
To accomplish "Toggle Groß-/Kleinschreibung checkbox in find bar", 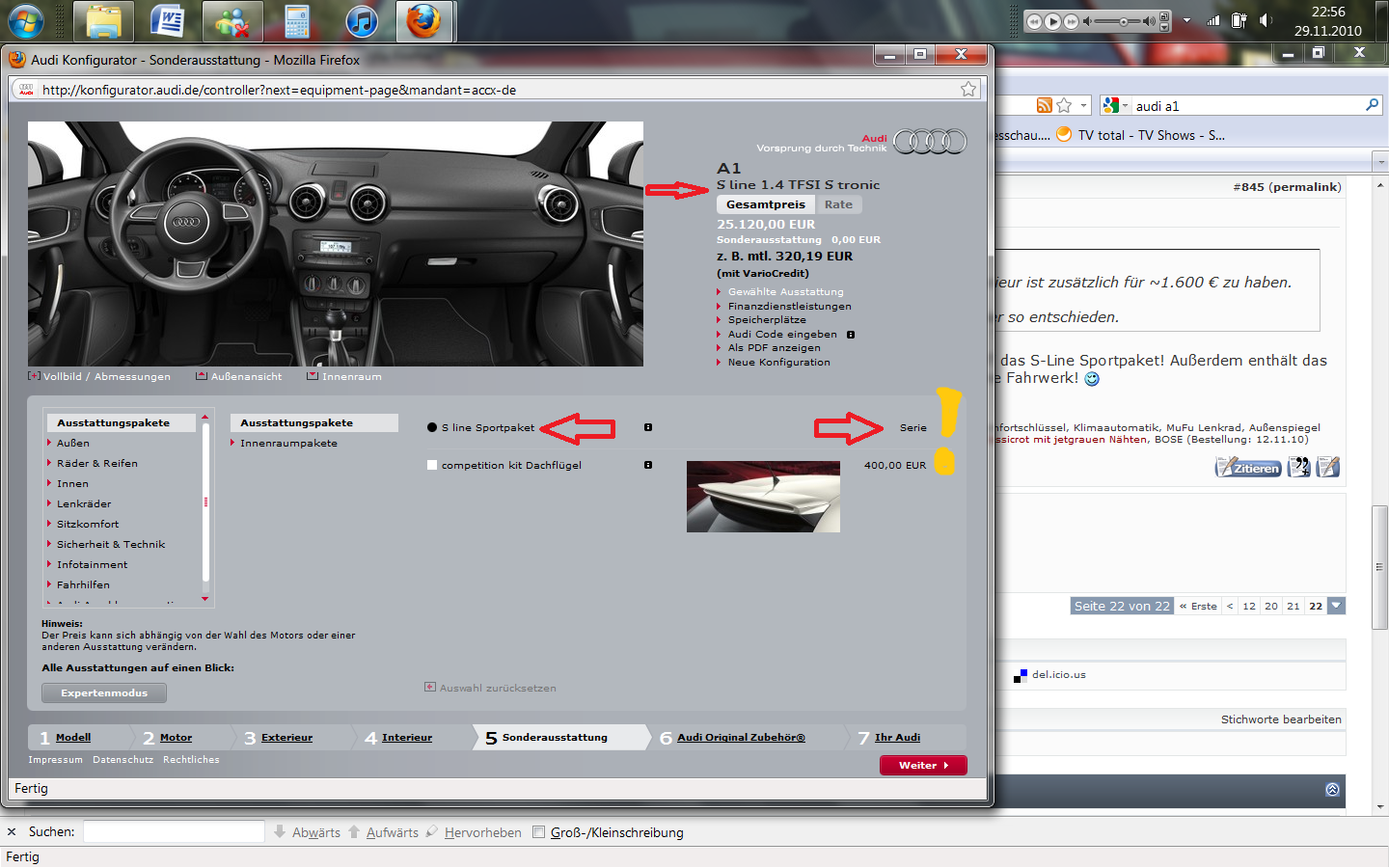I will (539, 832).
